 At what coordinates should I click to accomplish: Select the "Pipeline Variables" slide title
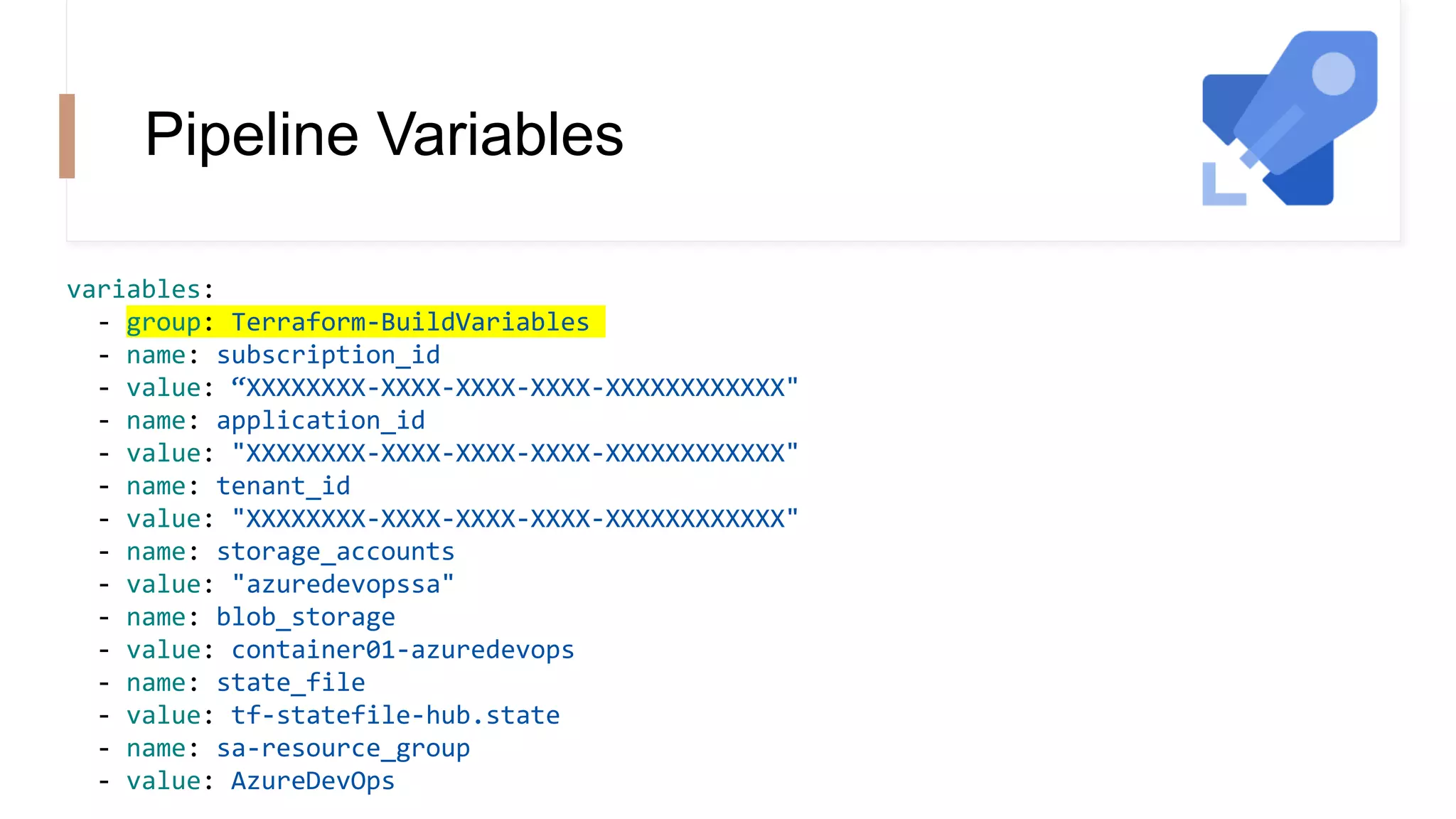(x=384, y=134)
